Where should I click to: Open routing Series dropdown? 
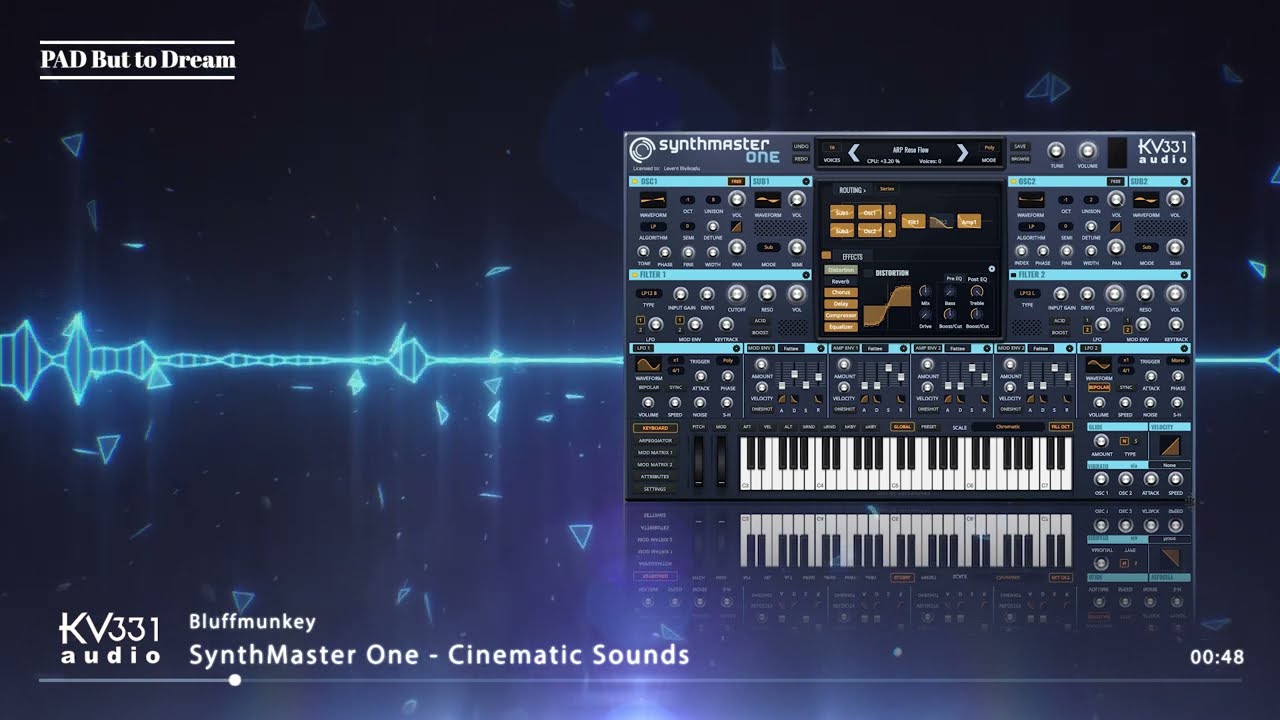(887, 189)
